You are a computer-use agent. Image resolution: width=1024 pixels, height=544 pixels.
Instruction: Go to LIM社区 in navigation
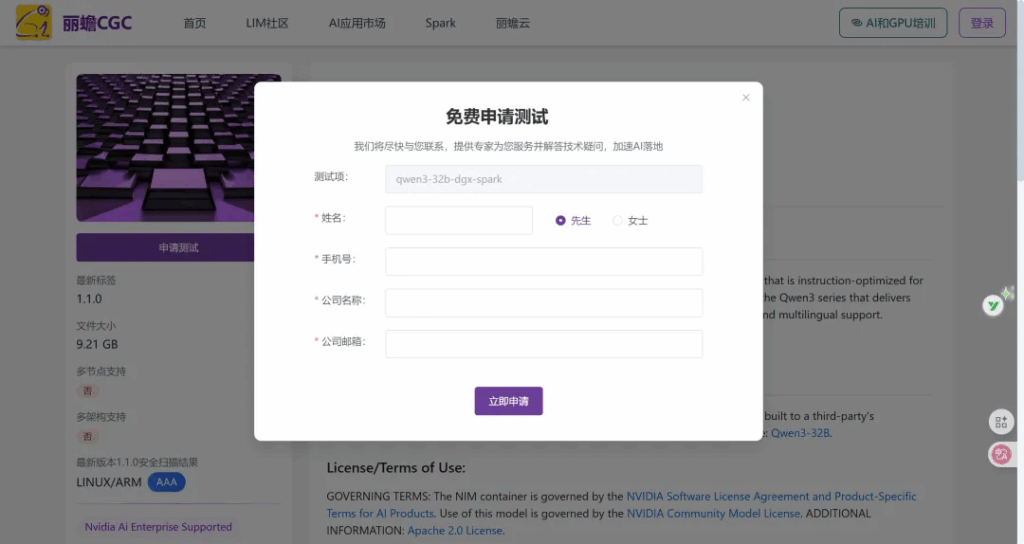tap(267, 23)
